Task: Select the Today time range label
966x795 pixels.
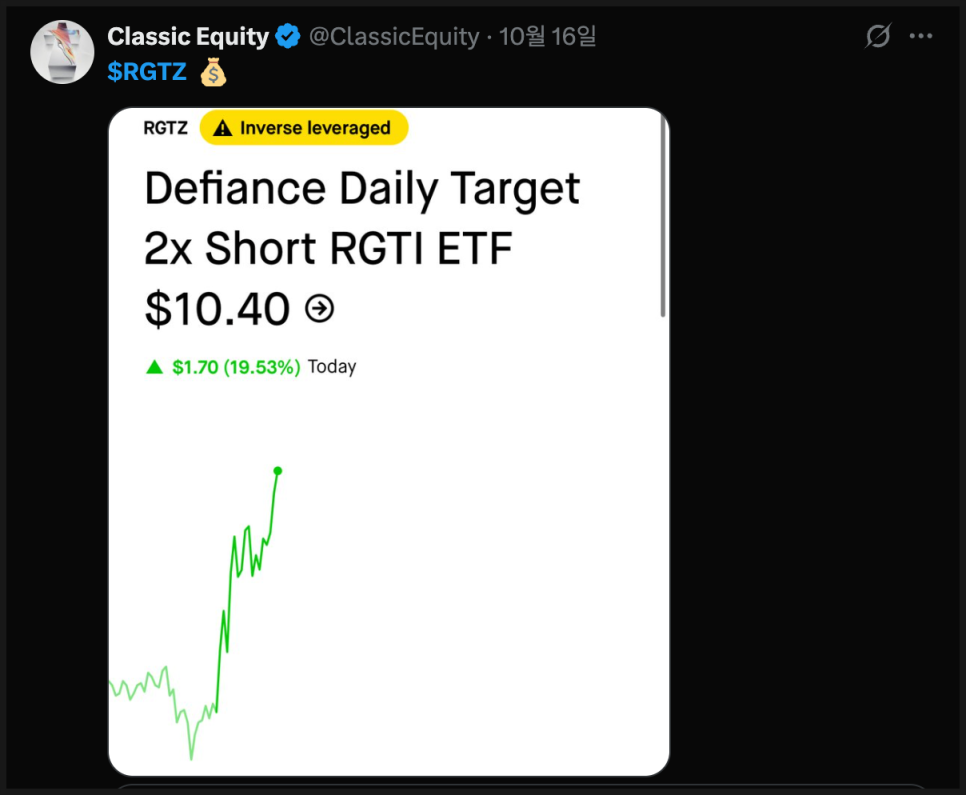Action: [332, 367]
